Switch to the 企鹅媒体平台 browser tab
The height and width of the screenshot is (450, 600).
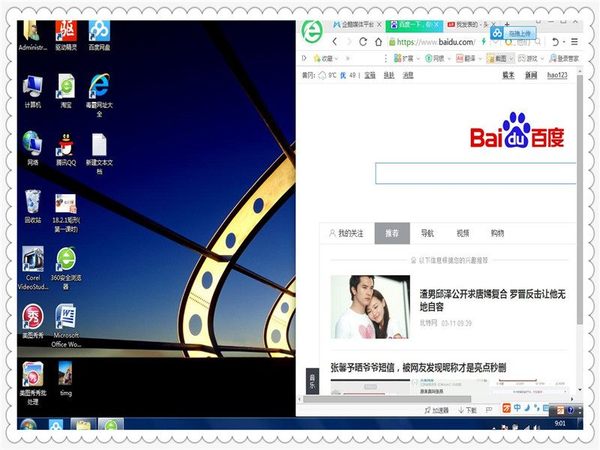[352, 24]
